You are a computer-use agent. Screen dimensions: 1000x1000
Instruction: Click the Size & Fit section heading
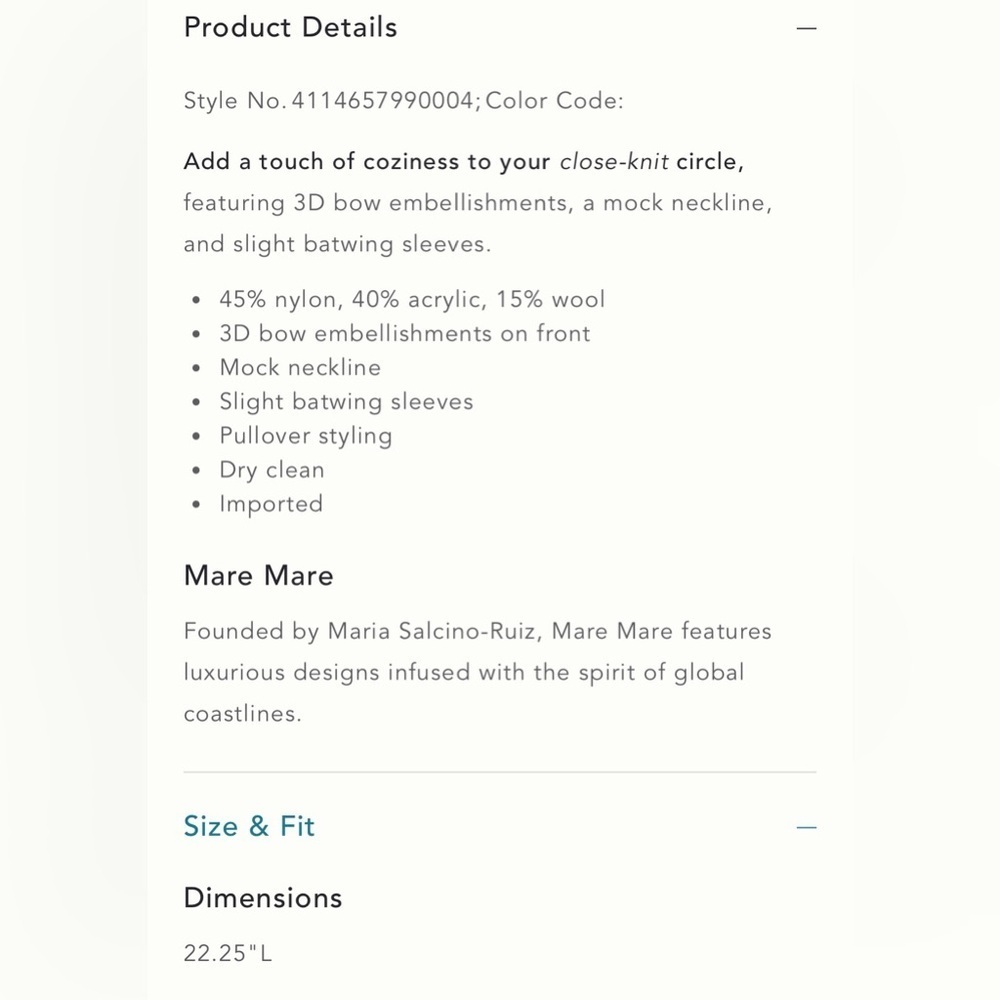(249, 826)
